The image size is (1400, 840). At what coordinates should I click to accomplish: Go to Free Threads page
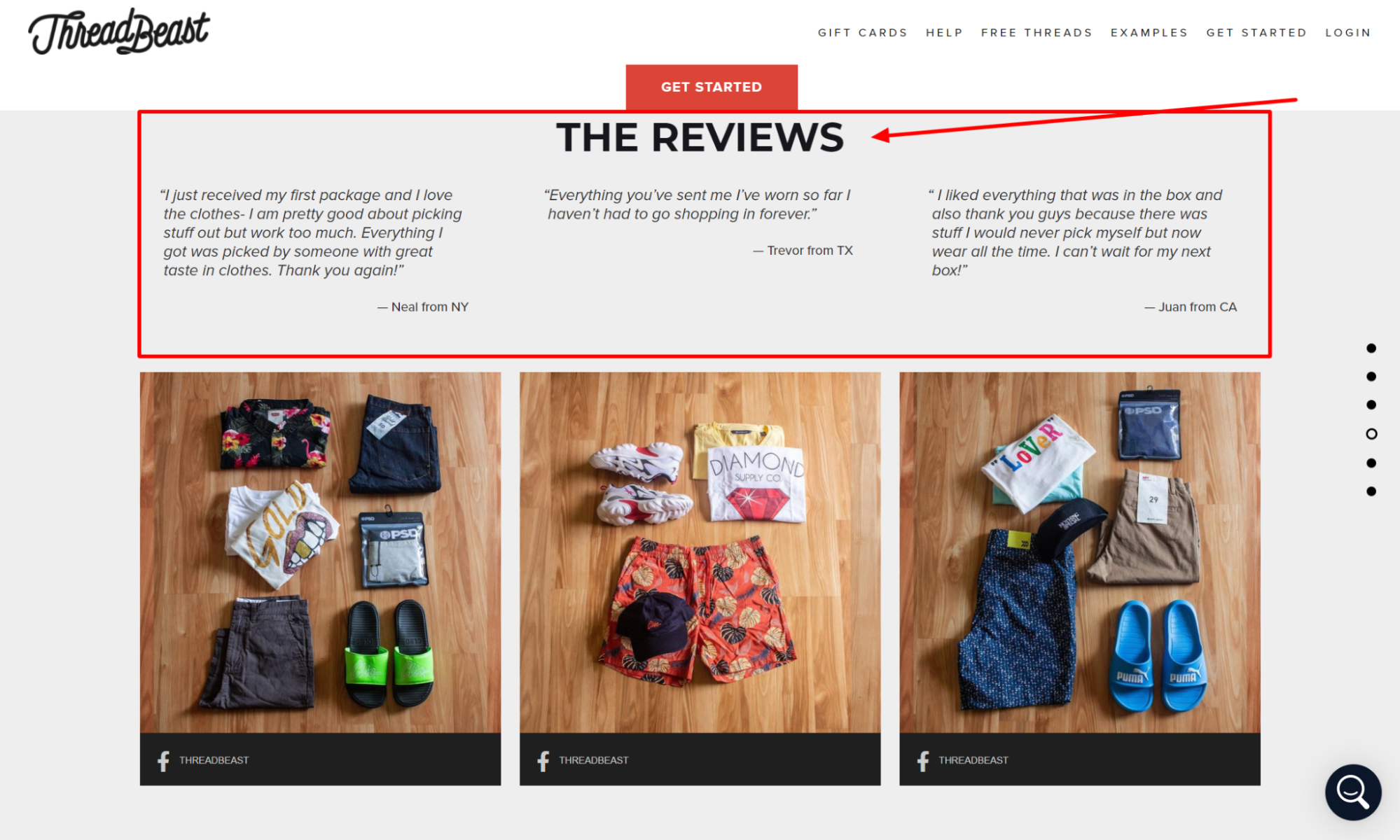coord(1037,33)
